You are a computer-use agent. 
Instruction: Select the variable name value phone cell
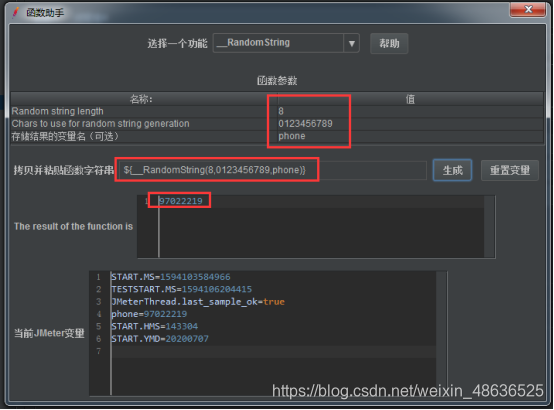tap(410, 136)
